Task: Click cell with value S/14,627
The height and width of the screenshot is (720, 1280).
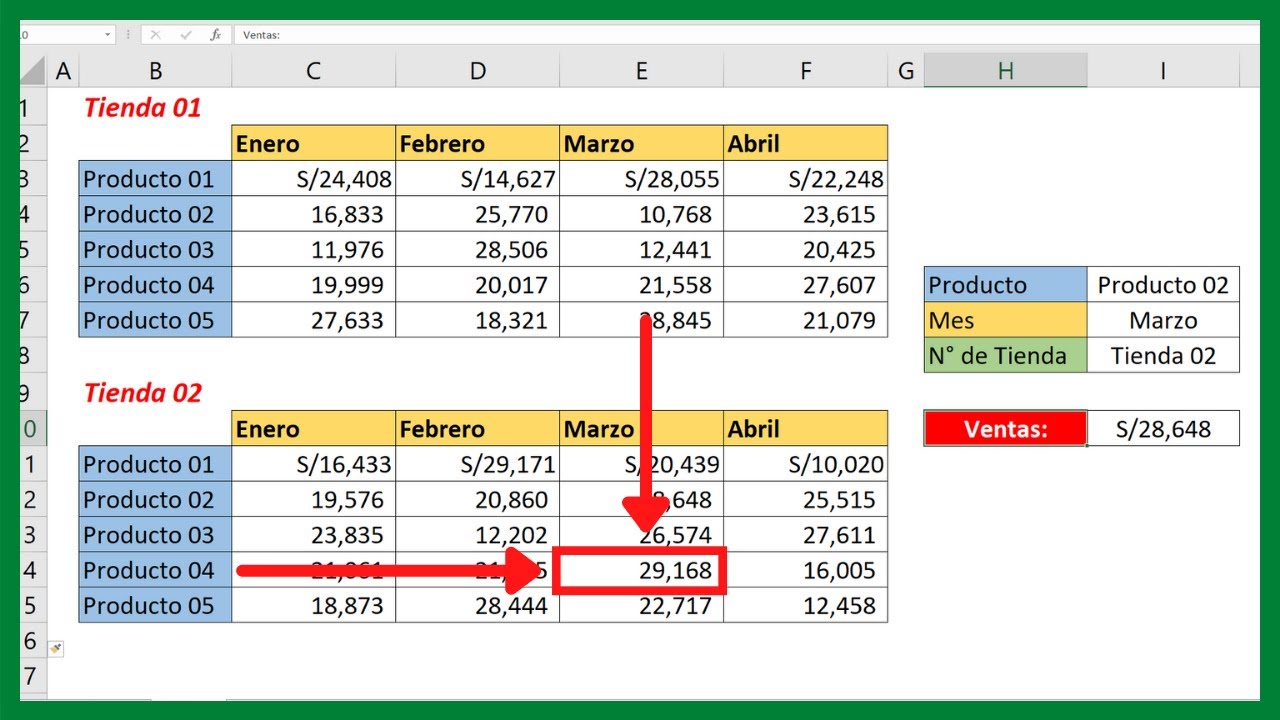Action: click(477, 179)
